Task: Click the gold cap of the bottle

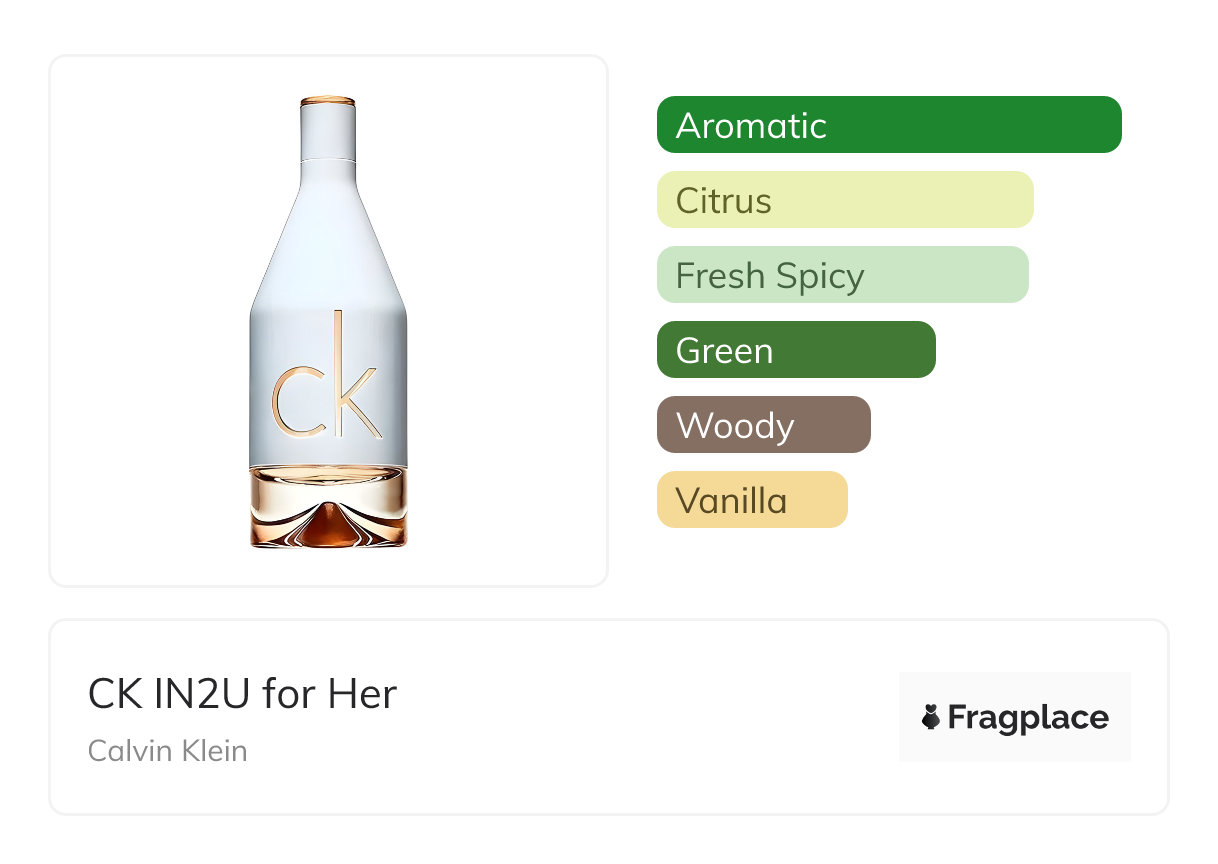Action: tap(328, 101)
